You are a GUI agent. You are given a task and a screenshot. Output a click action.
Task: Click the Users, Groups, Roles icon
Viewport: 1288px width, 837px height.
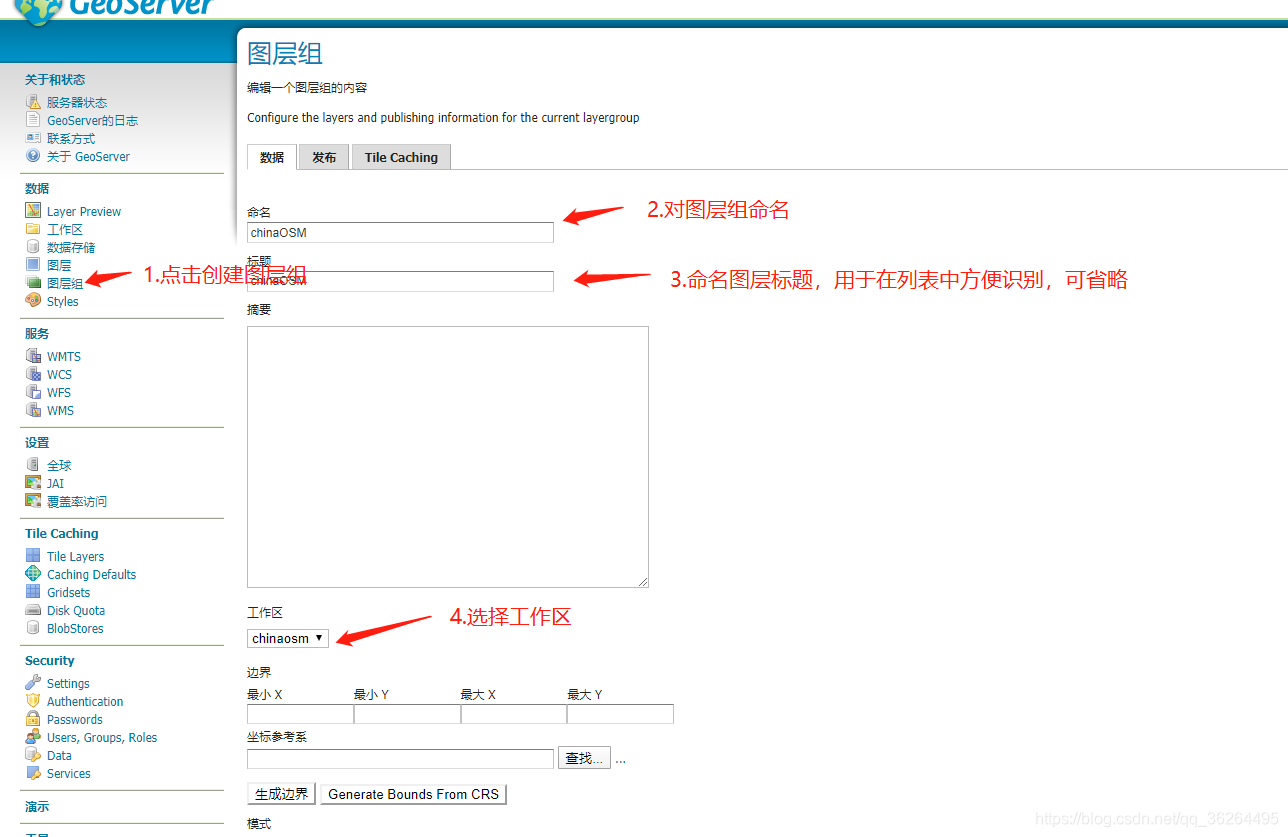point(33,737)
